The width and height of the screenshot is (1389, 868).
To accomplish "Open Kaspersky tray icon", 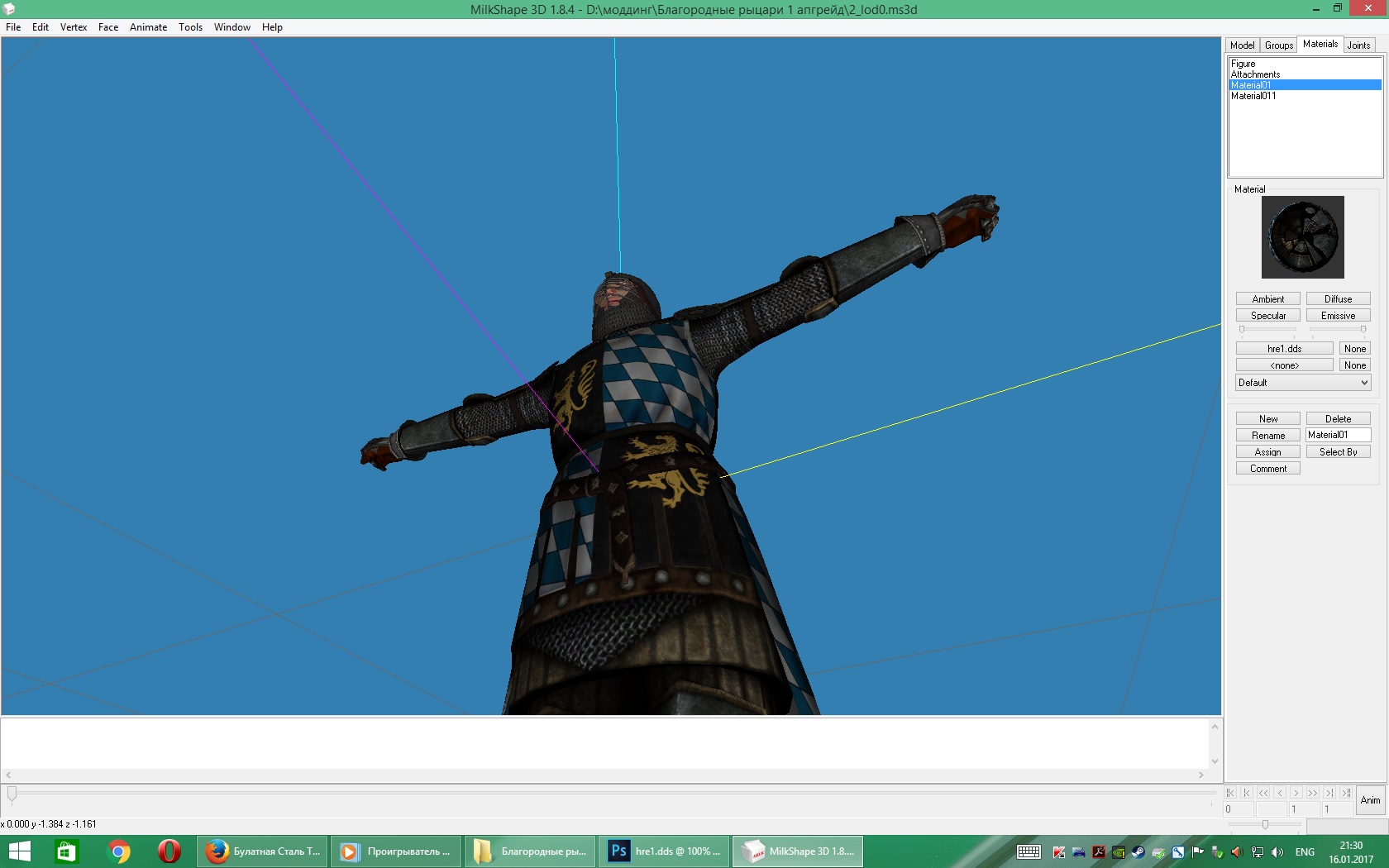I will tap(1059, 852).
